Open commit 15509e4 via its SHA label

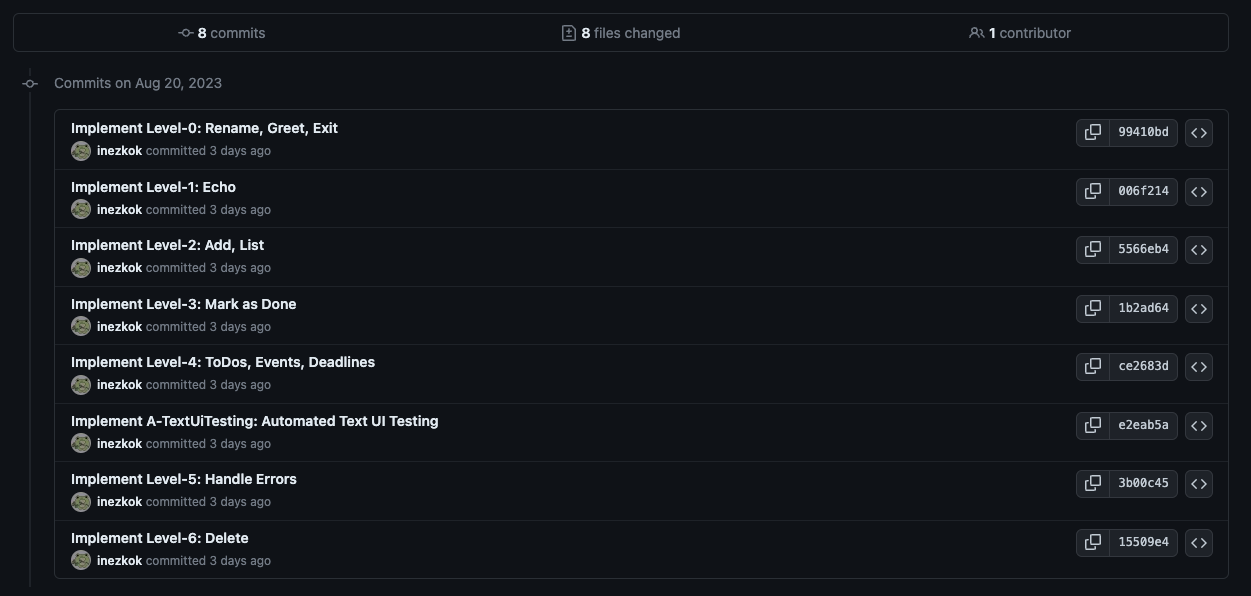[x=1143, y=542]
